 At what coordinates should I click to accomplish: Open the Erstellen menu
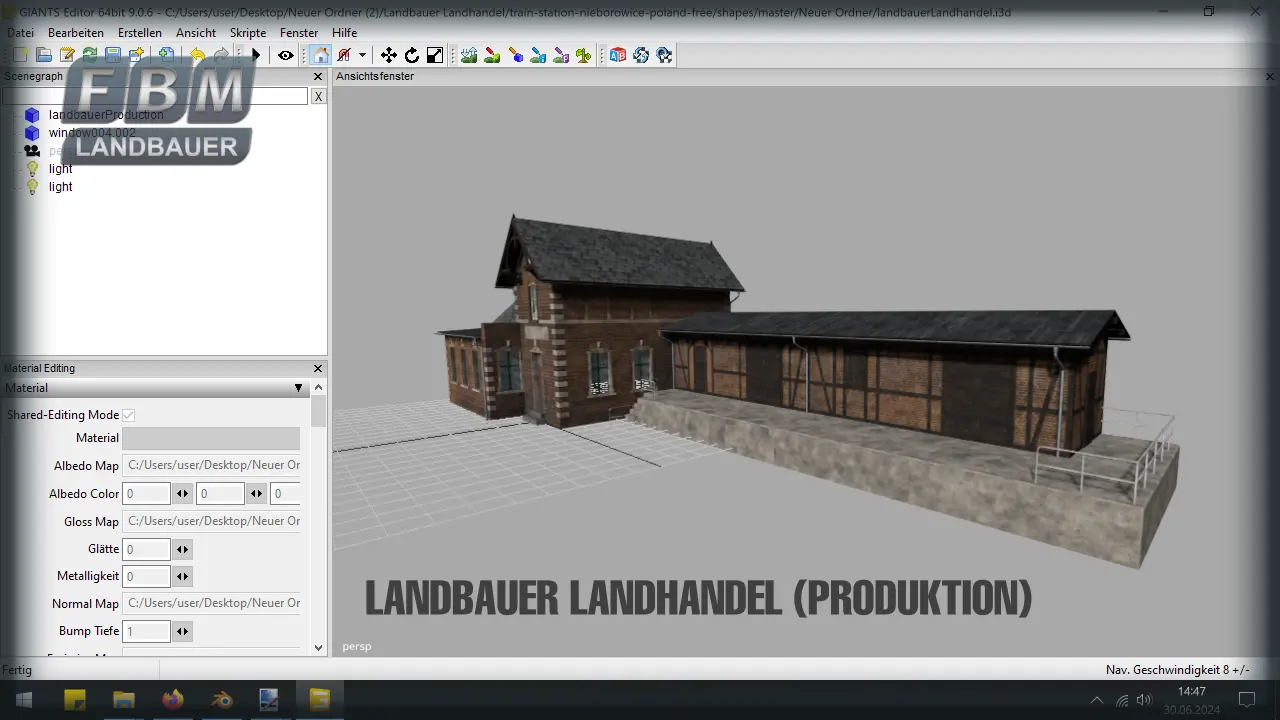tap(140, 33)
